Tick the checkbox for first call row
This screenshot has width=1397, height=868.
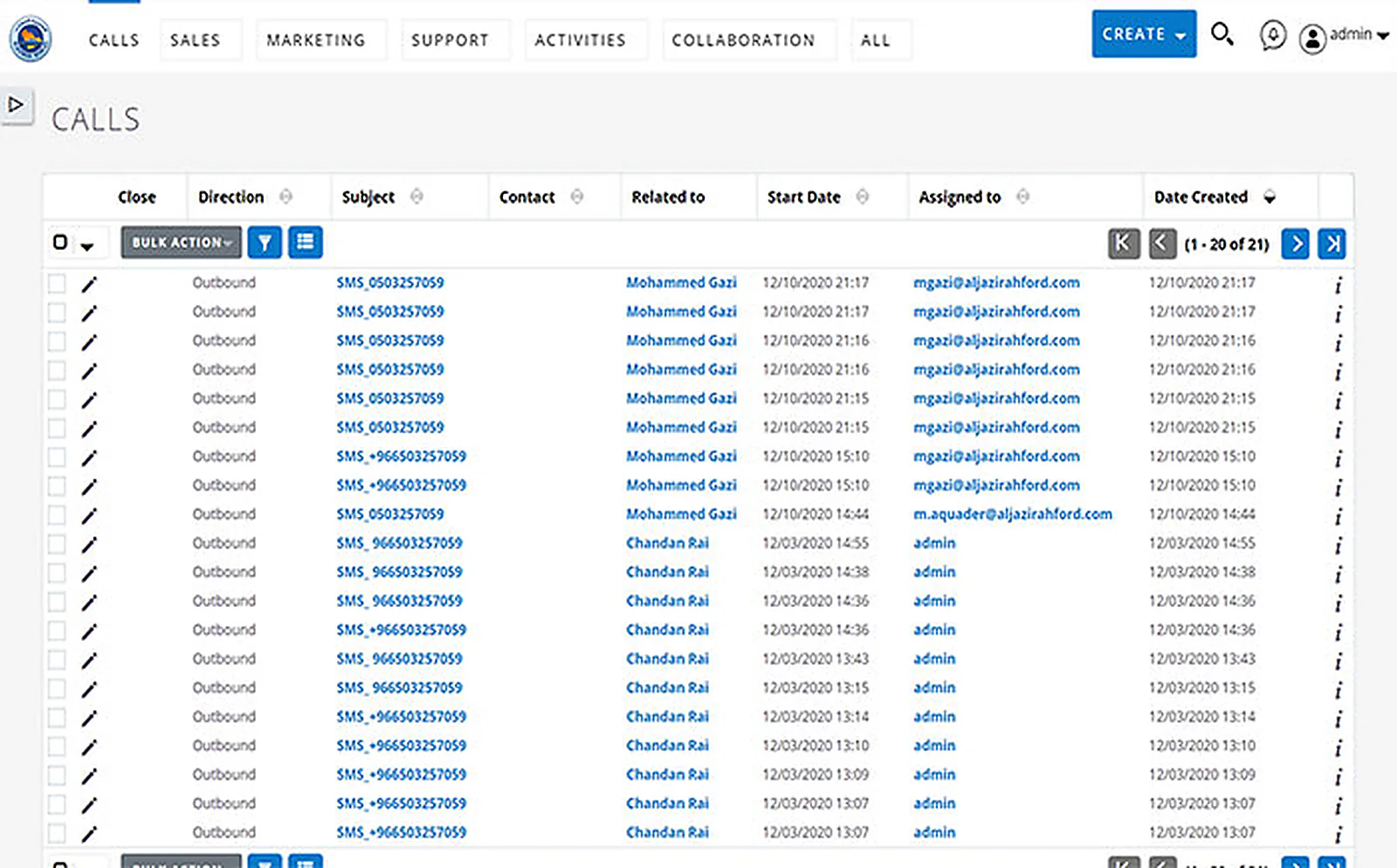click(57, 283)
